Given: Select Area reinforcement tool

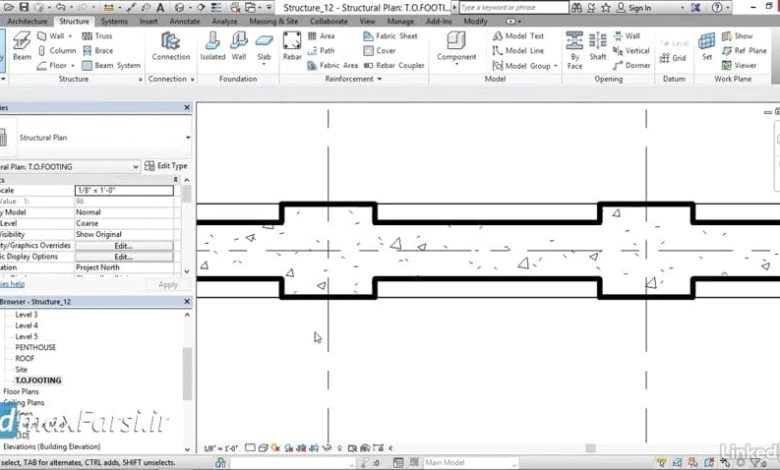Looking at the screenshot, I should click(321, 36).
